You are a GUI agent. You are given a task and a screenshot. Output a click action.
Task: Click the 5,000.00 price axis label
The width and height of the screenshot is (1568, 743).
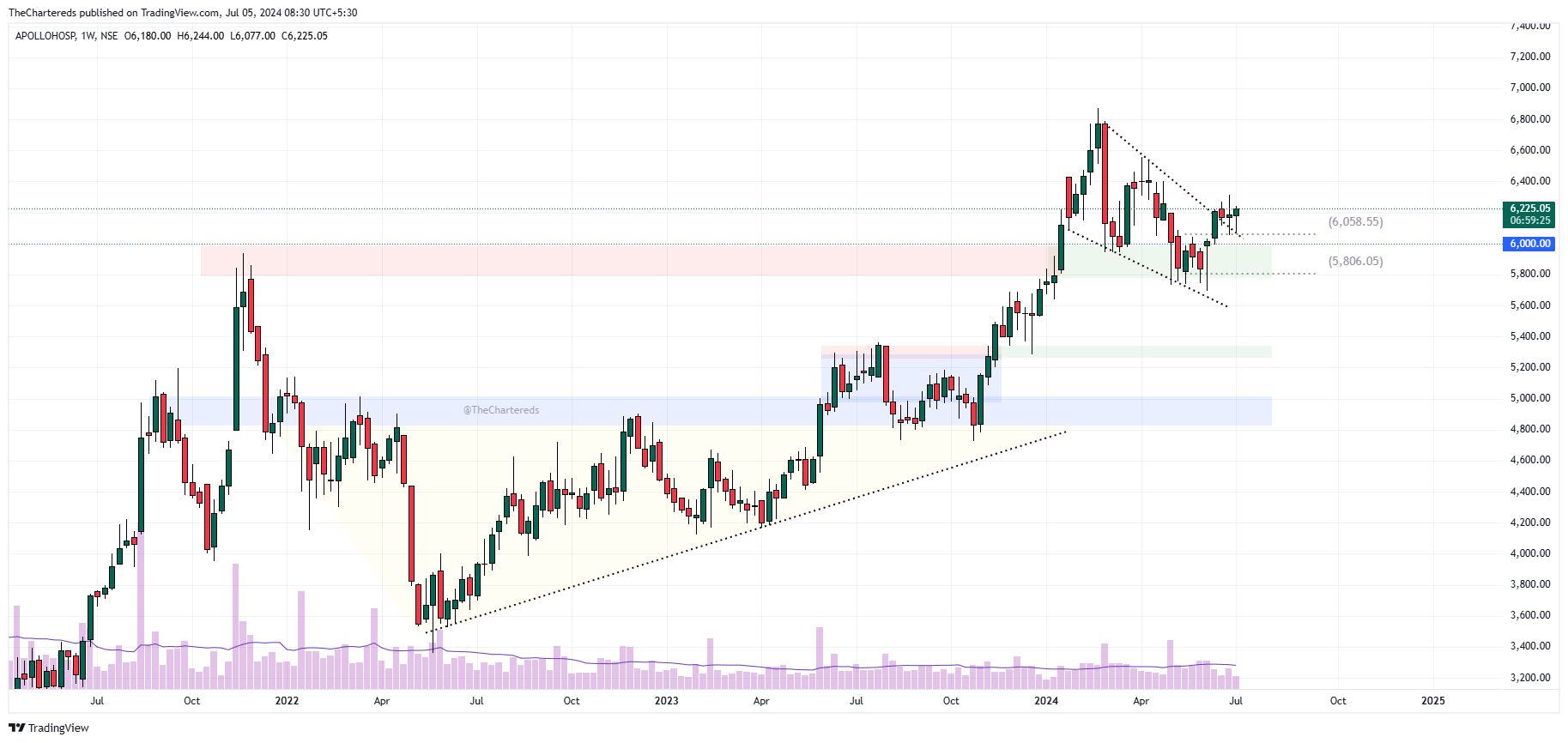pos(1530,398)
